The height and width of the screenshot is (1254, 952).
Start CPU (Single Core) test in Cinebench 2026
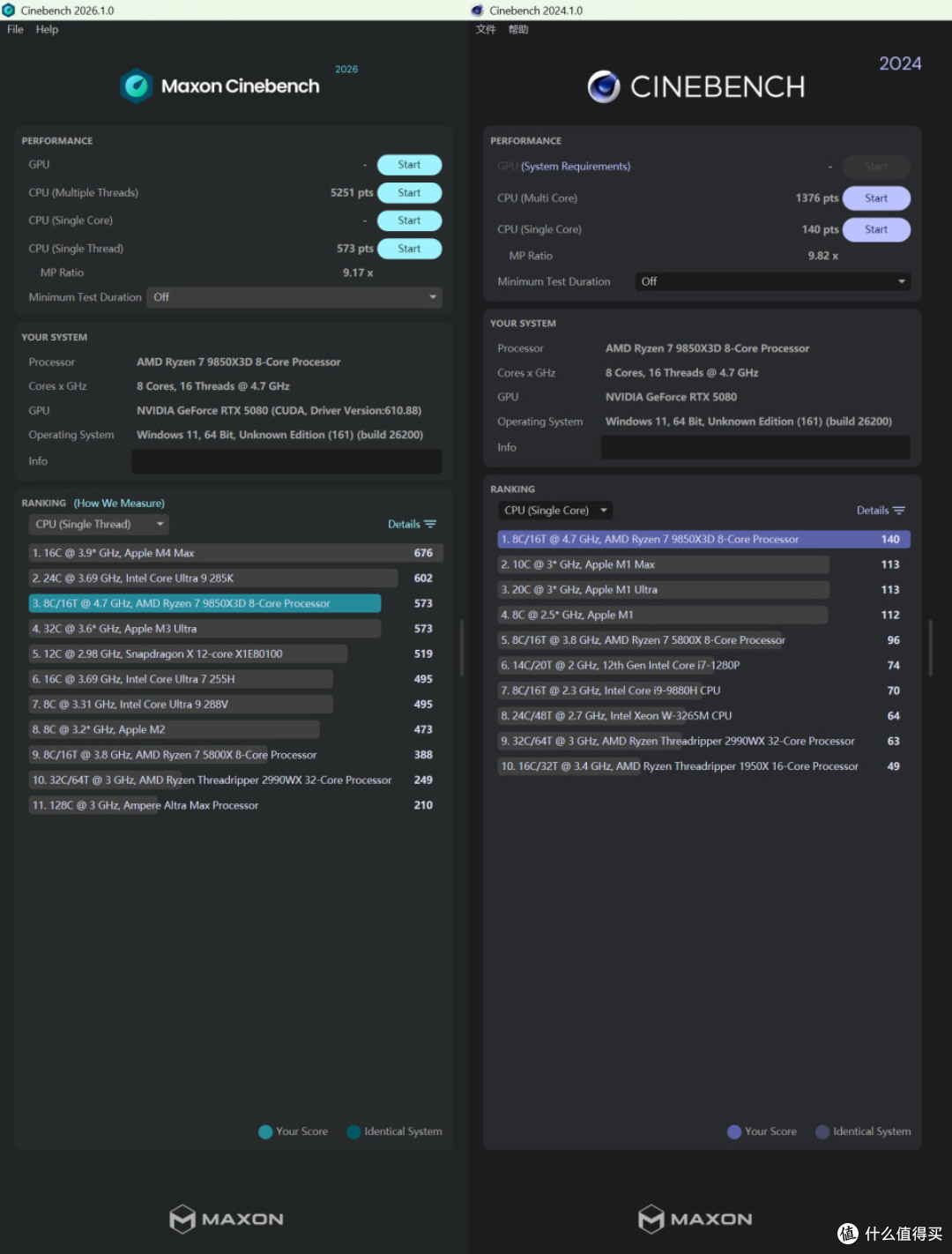(409, 220)
